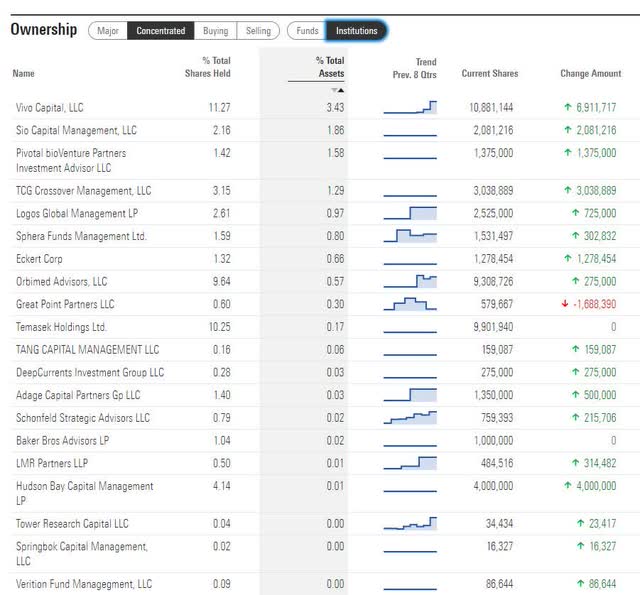Viewport: 640px width, 595px height.
Task: Click green up arrow beside 6,911,717
Action: (567, 107)
